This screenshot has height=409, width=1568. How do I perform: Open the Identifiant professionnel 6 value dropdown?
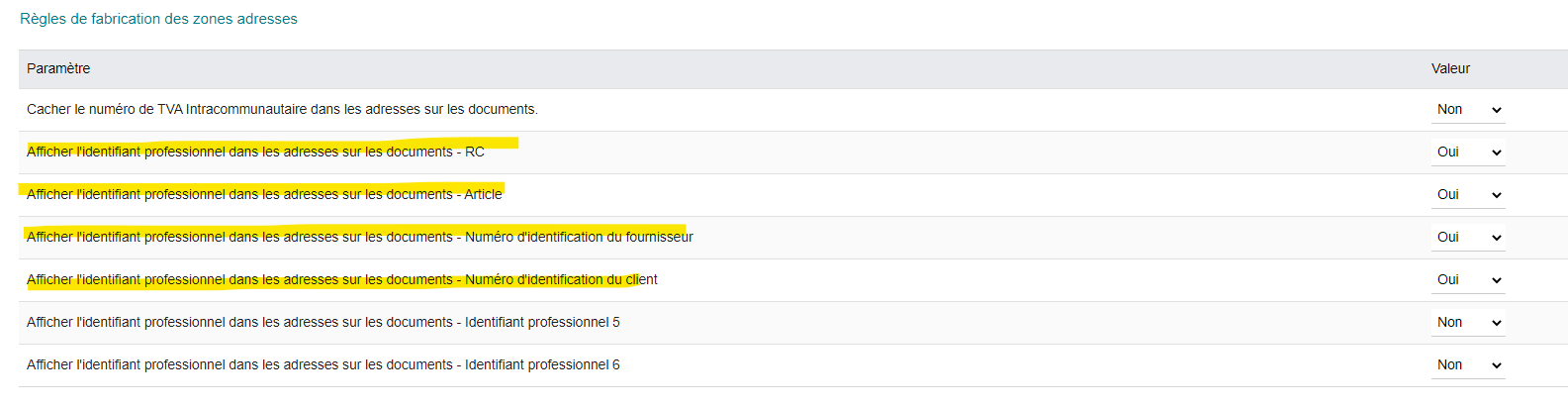(x=1468, y=365)
